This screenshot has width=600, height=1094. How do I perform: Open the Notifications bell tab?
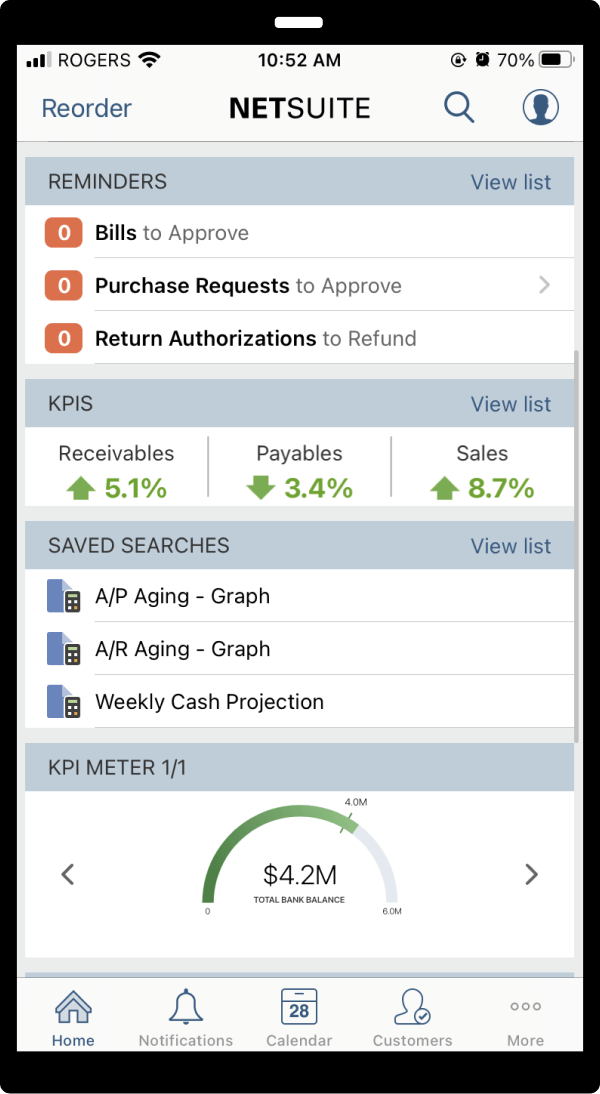(x=186, y=1019)
